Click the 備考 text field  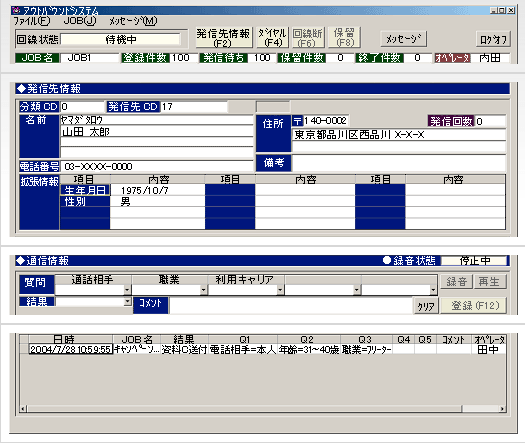398,163
